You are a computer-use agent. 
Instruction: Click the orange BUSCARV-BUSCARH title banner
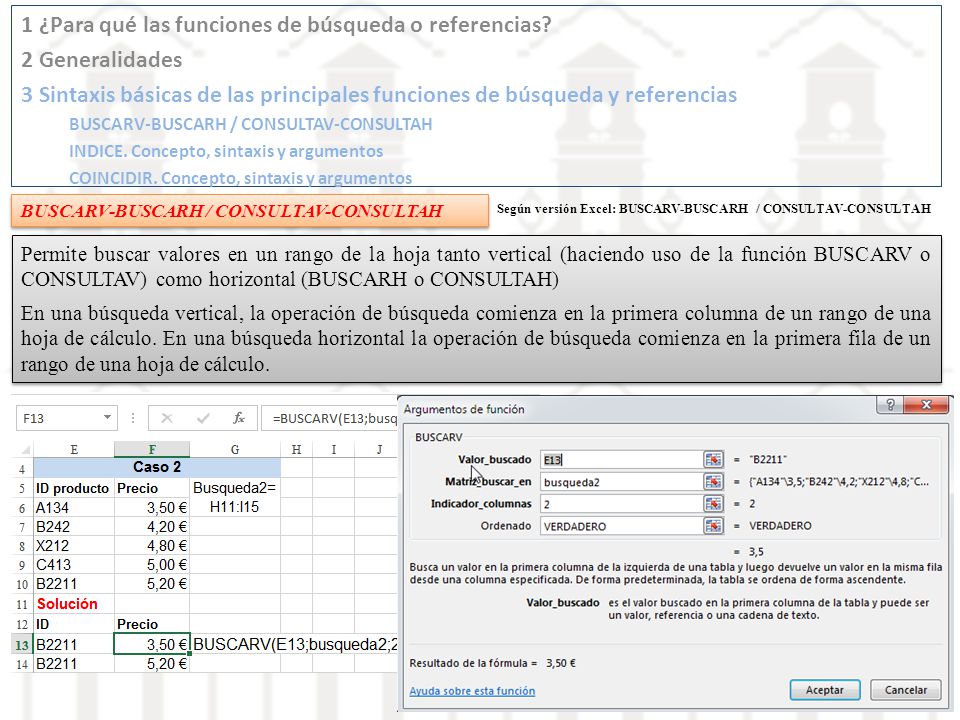point(250,211)
